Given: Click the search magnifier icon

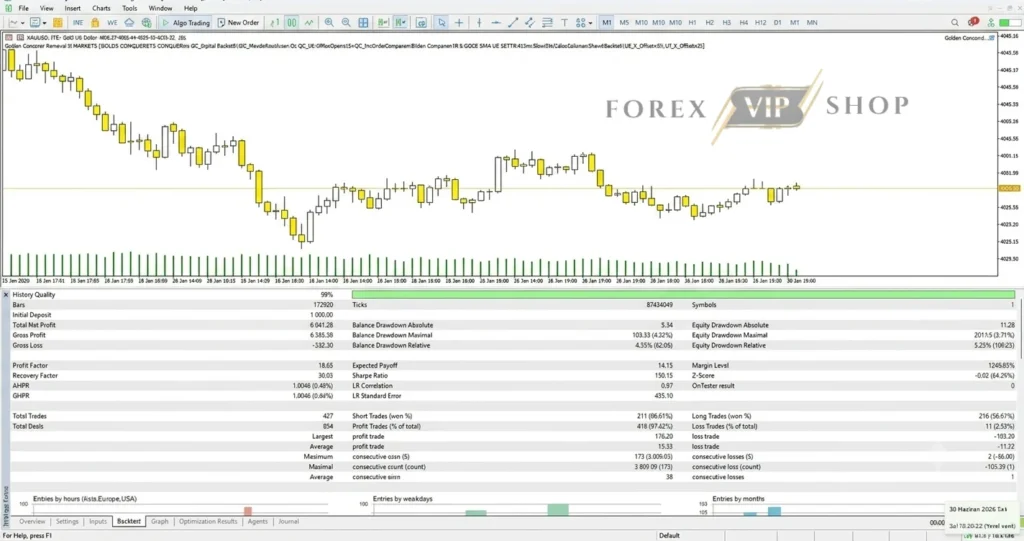Looking at the screenshot, I should (x=954, y=23).
